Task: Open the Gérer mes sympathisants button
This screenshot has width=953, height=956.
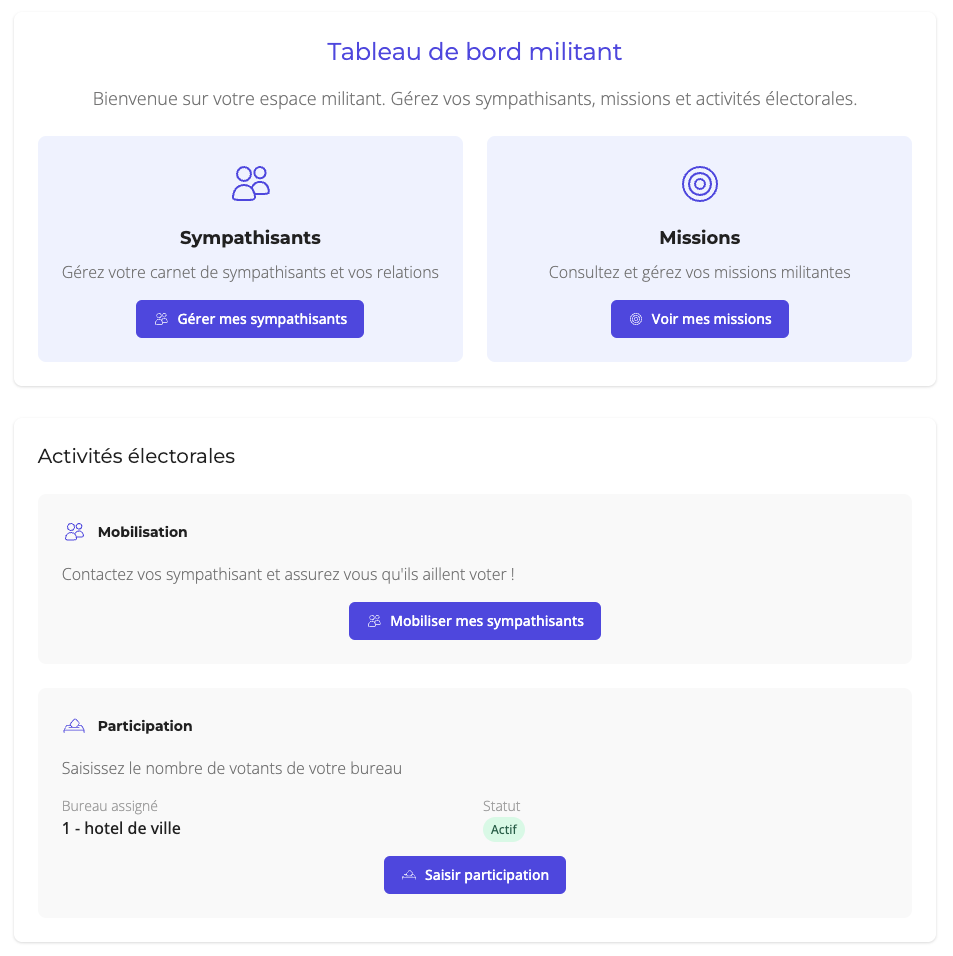Action: pyautogui.click(x=250, y=319)
